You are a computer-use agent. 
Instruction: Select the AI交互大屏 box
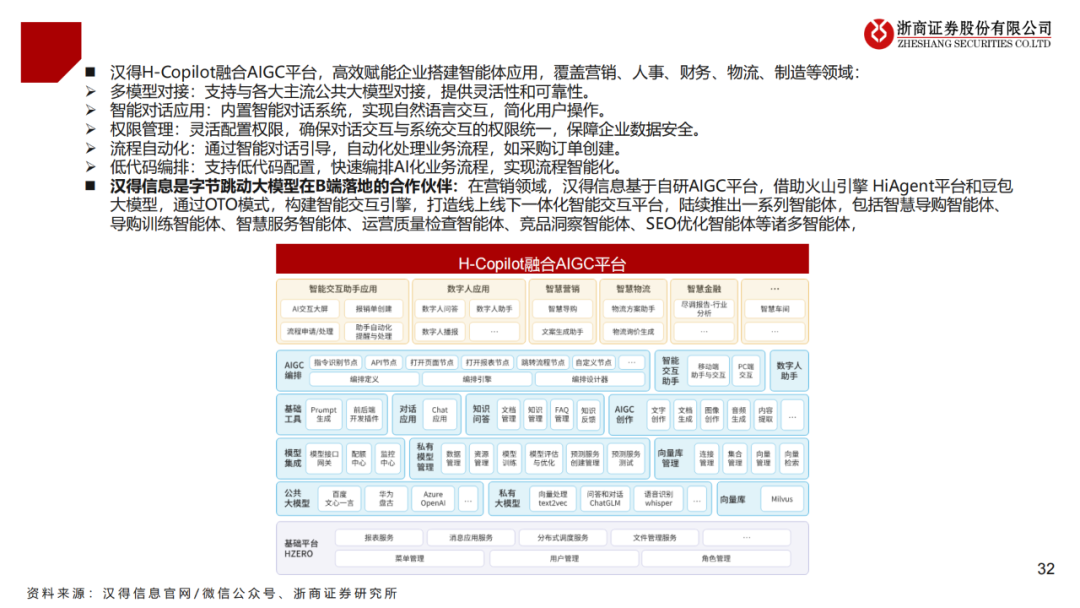310,309
